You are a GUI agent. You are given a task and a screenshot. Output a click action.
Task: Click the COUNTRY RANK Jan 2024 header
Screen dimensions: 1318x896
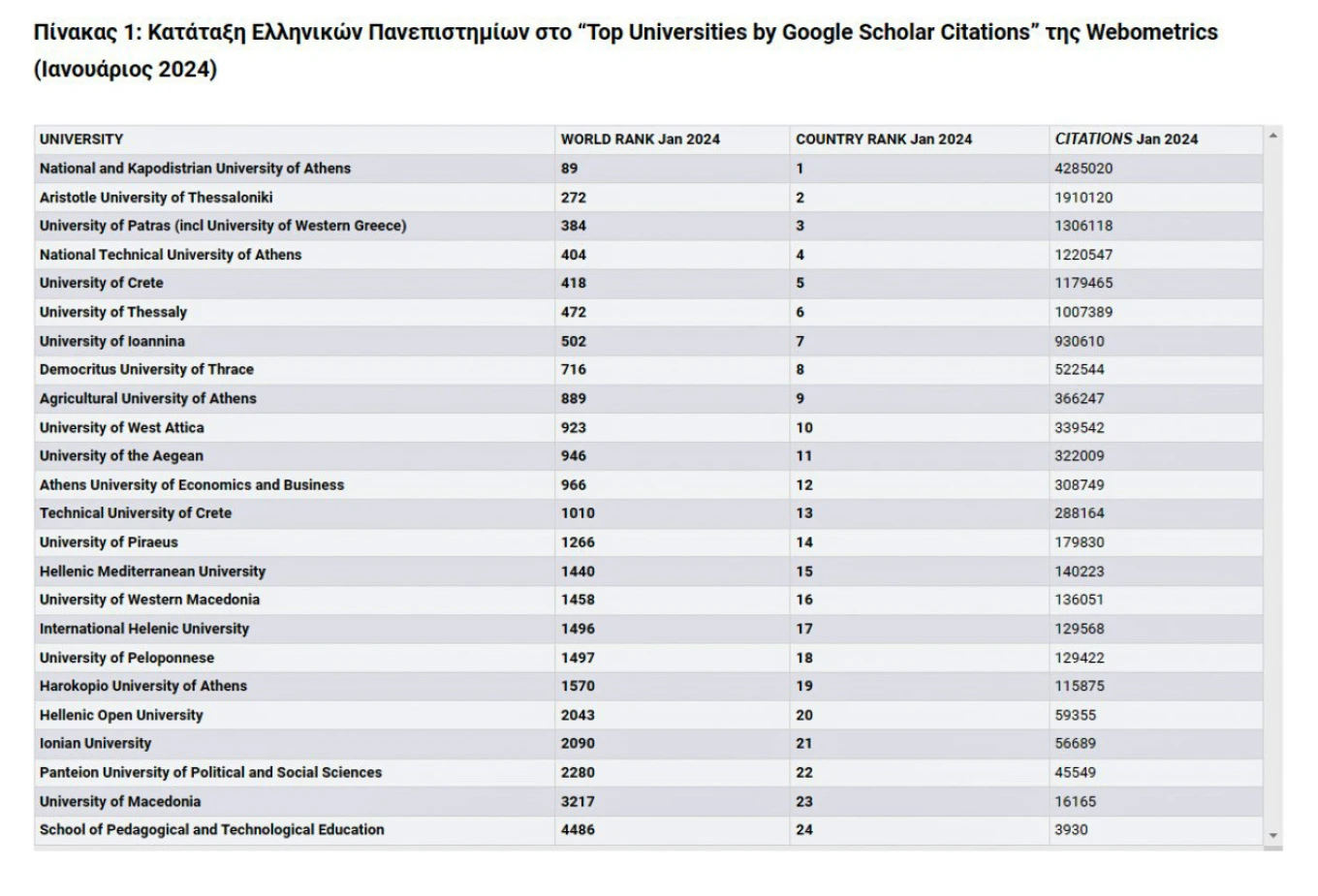click(x=883, y=139)
